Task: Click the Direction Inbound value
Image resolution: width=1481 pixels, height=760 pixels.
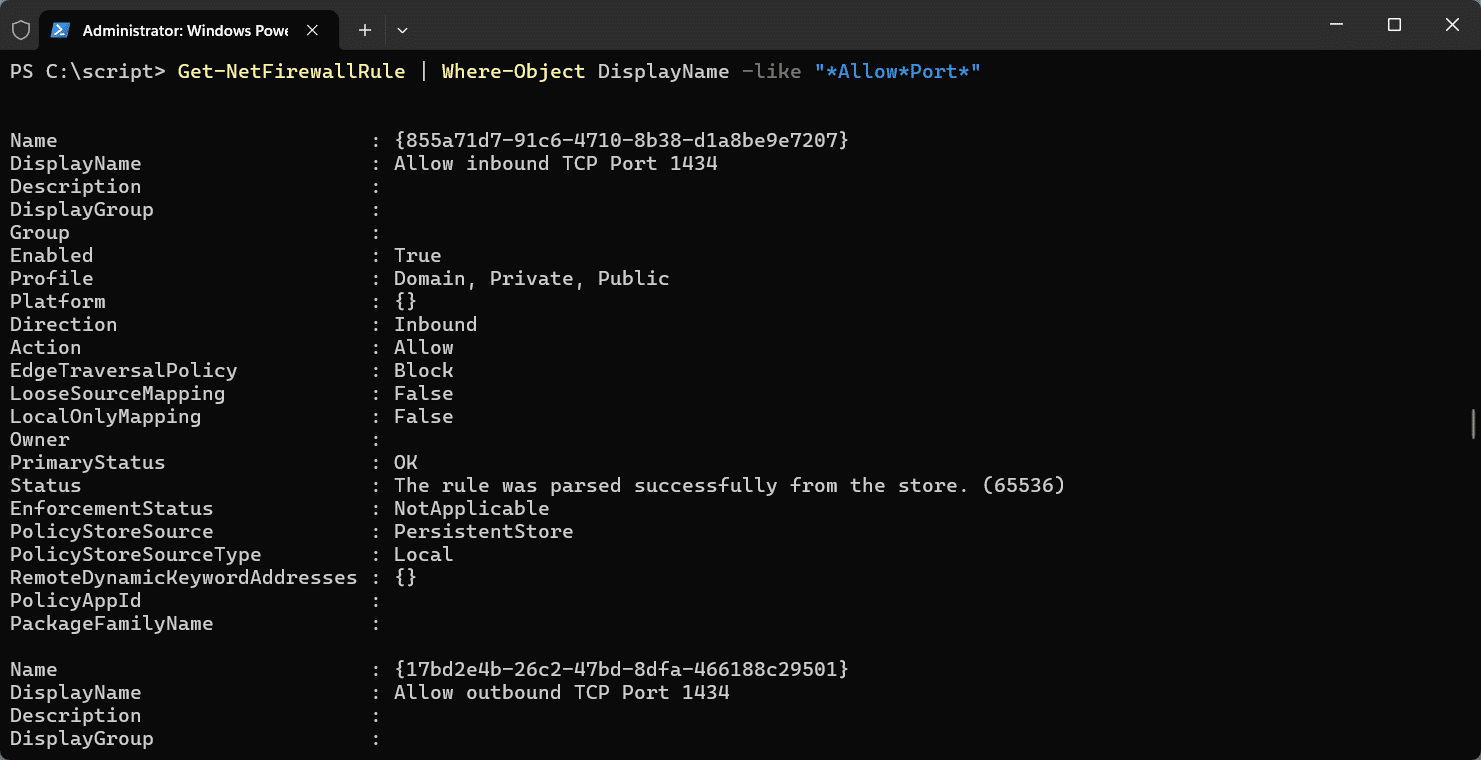Action: [x=435, y=324]
